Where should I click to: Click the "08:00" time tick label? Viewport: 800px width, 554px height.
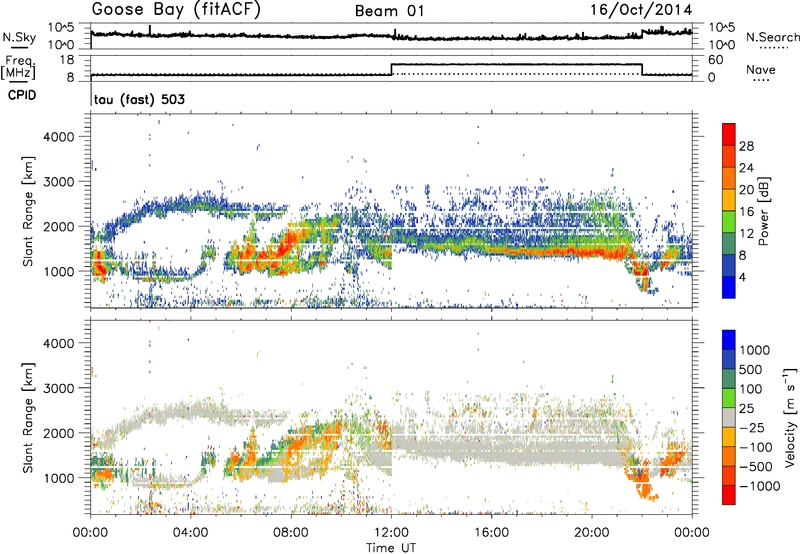tap(291, 533)
